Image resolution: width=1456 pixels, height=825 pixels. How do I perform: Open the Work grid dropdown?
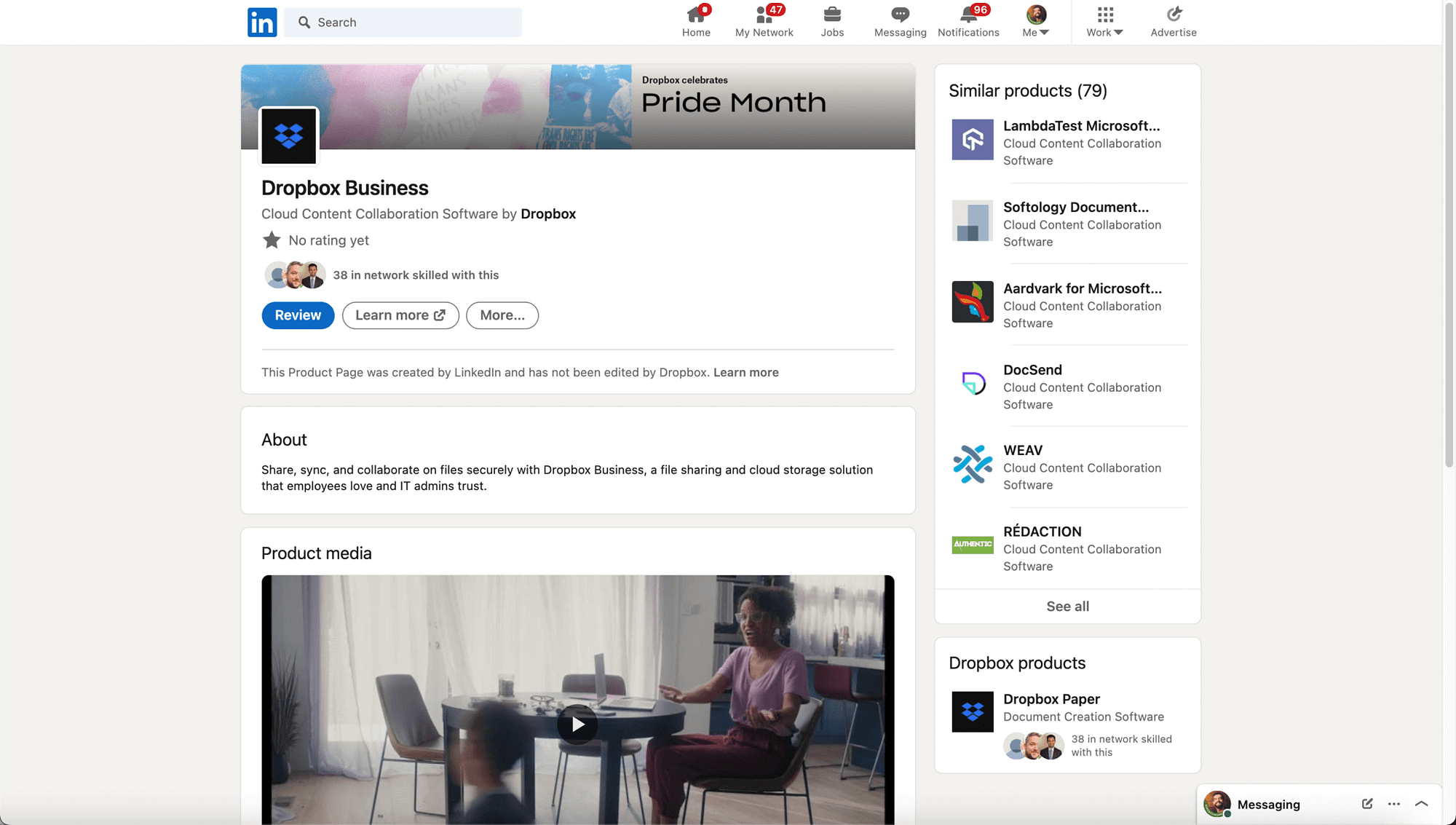click(x=1104, y=22)
